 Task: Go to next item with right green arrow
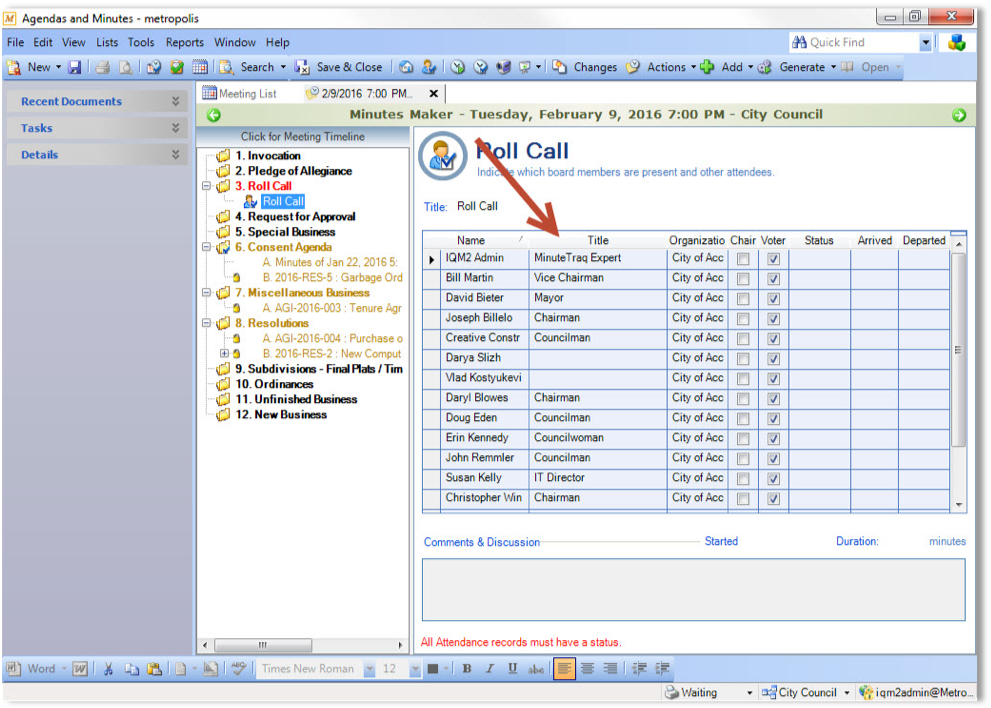(x=959, y=115)
